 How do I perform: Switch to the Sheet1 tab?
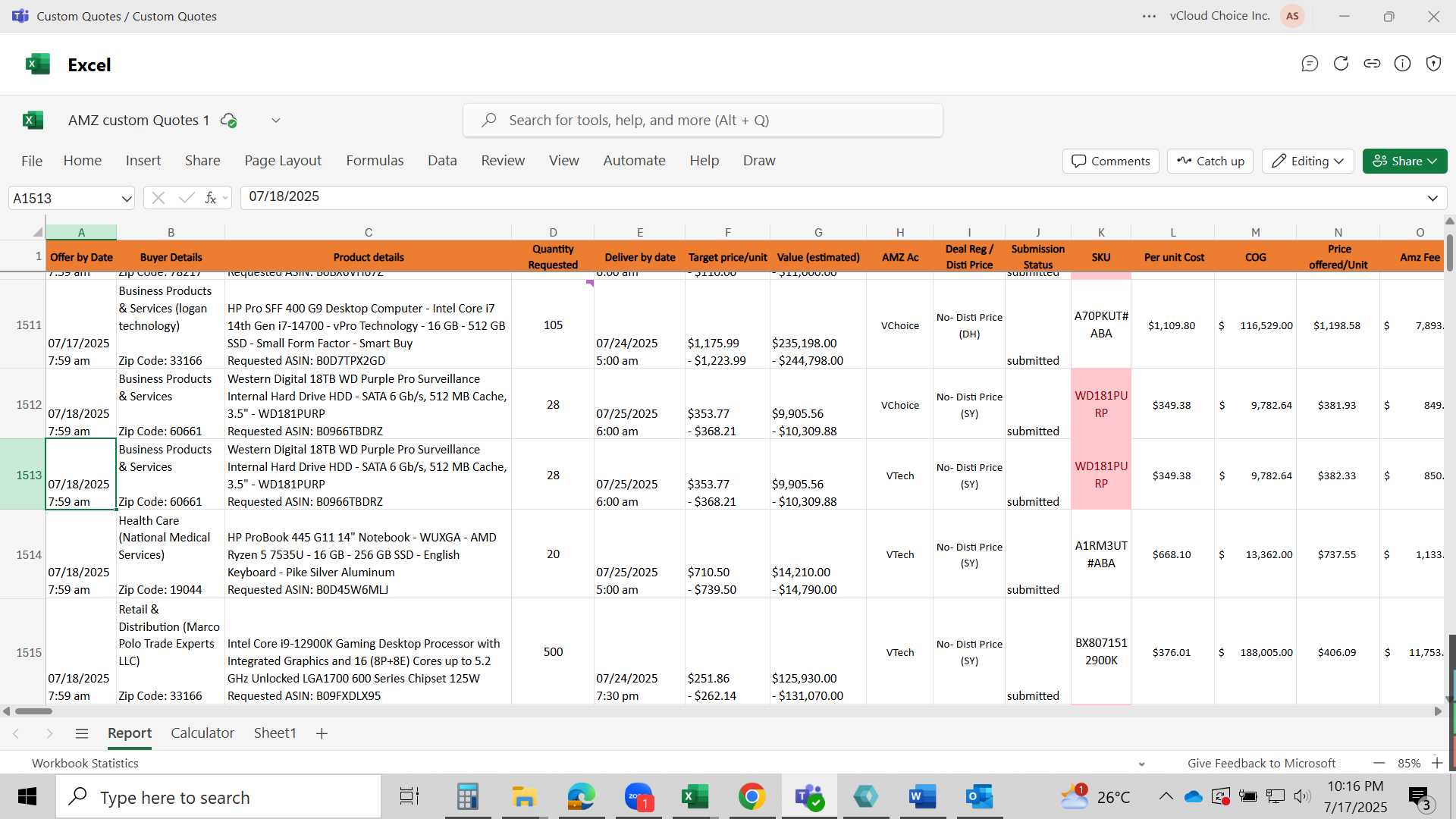pos(275,733)
